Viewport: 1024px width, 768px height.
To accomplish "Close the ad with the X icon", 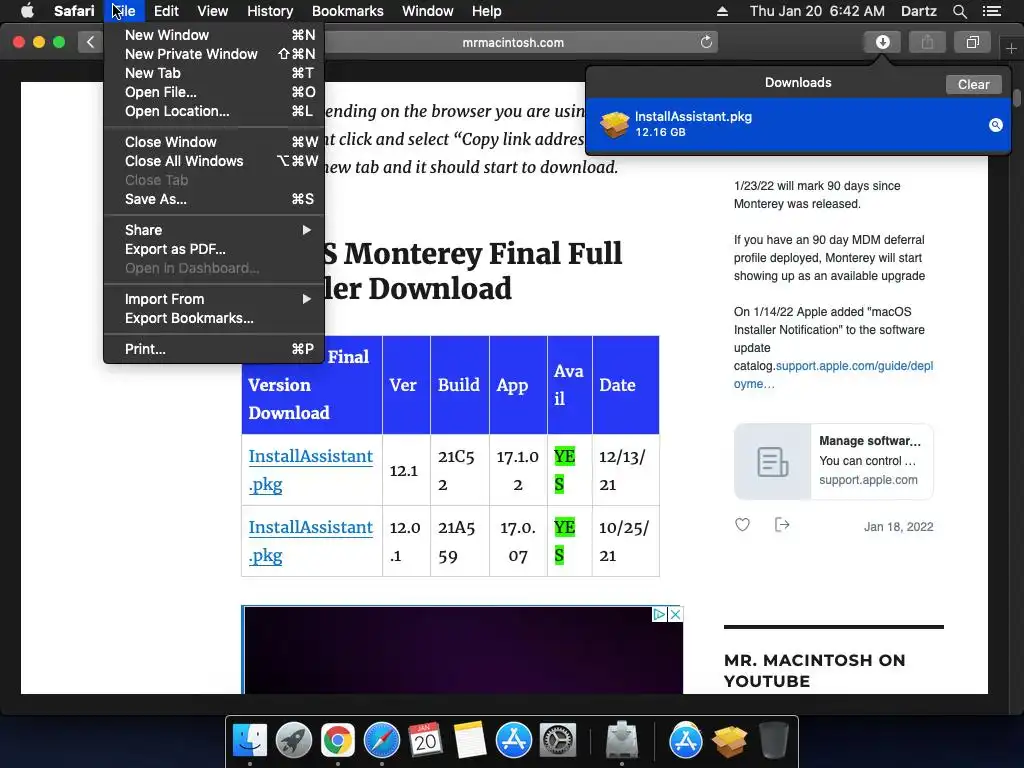I will pos(675,614).
